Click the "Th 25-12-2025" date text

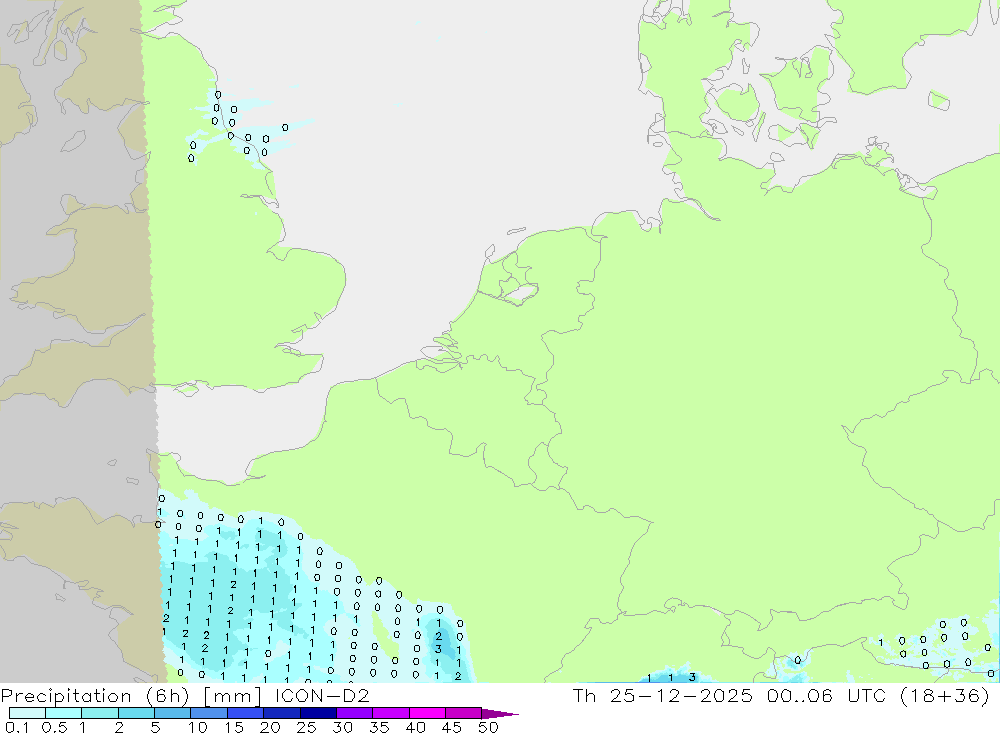[663, 695]
